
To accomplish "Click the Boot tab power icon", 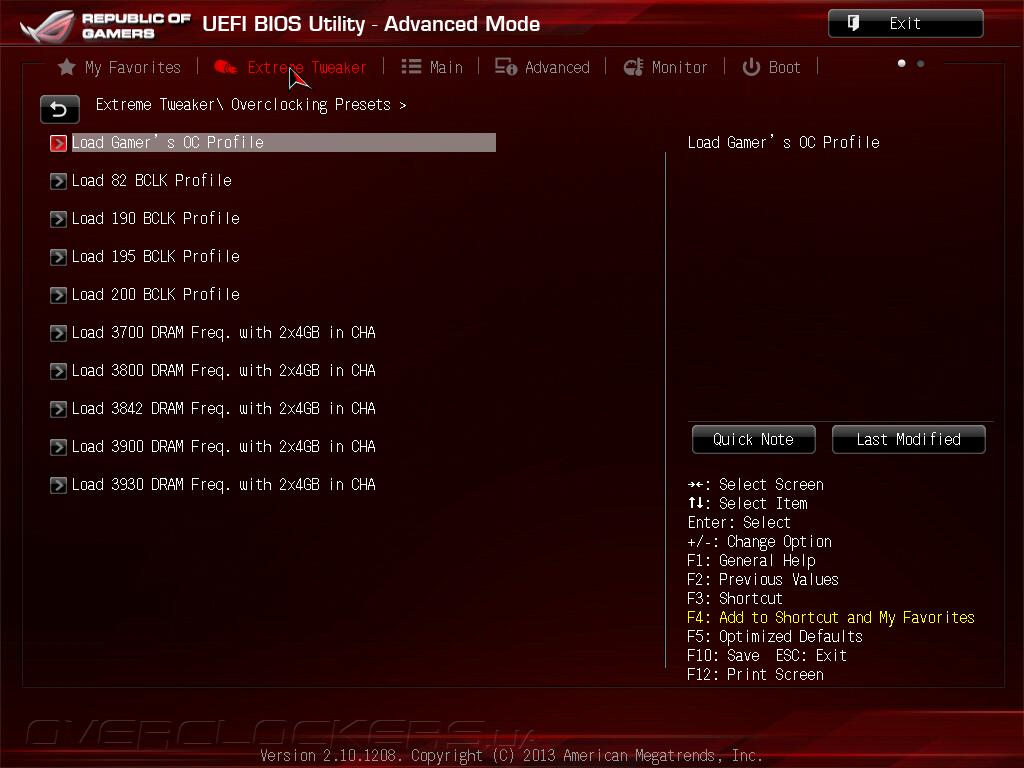I will point(751,67).
